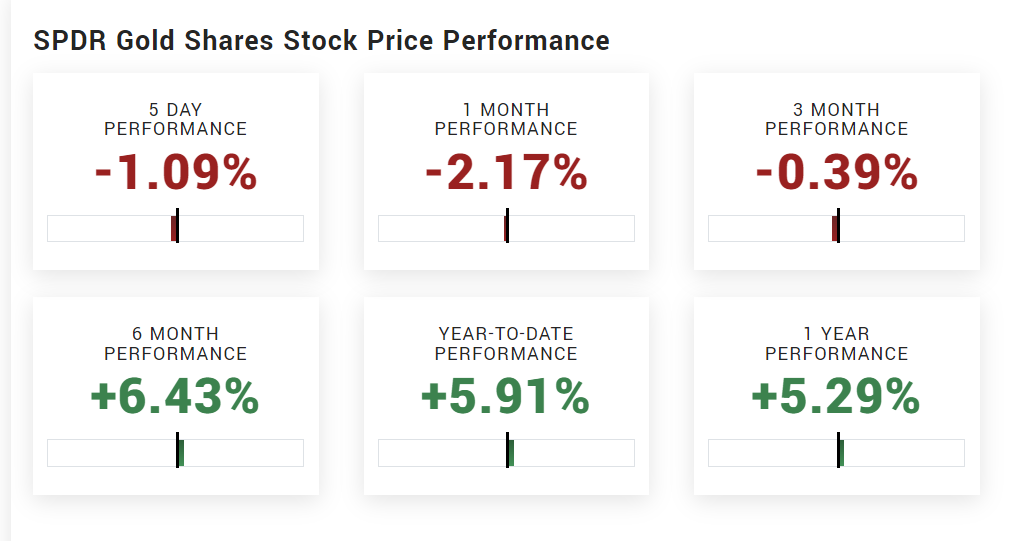The width and height of the screenshot is (1017, 541).
Task: Select the 6 Month Performance label
Action: [175, 343]
